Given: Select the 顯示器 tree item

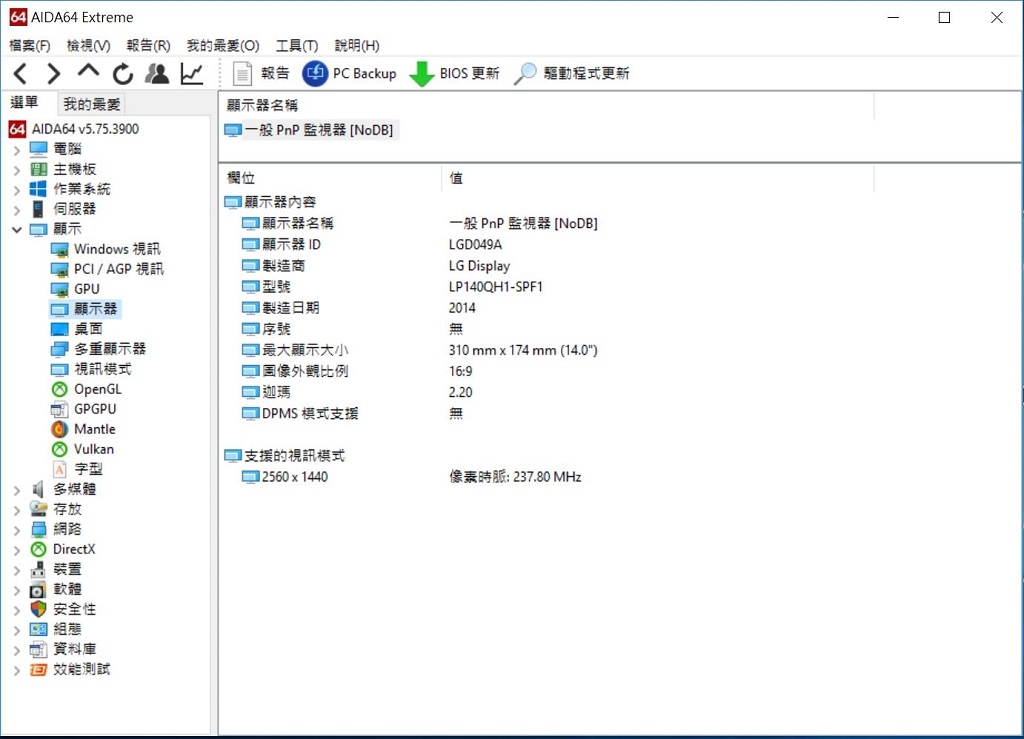Looking at the screenshot, I should (x=85, y=309).
